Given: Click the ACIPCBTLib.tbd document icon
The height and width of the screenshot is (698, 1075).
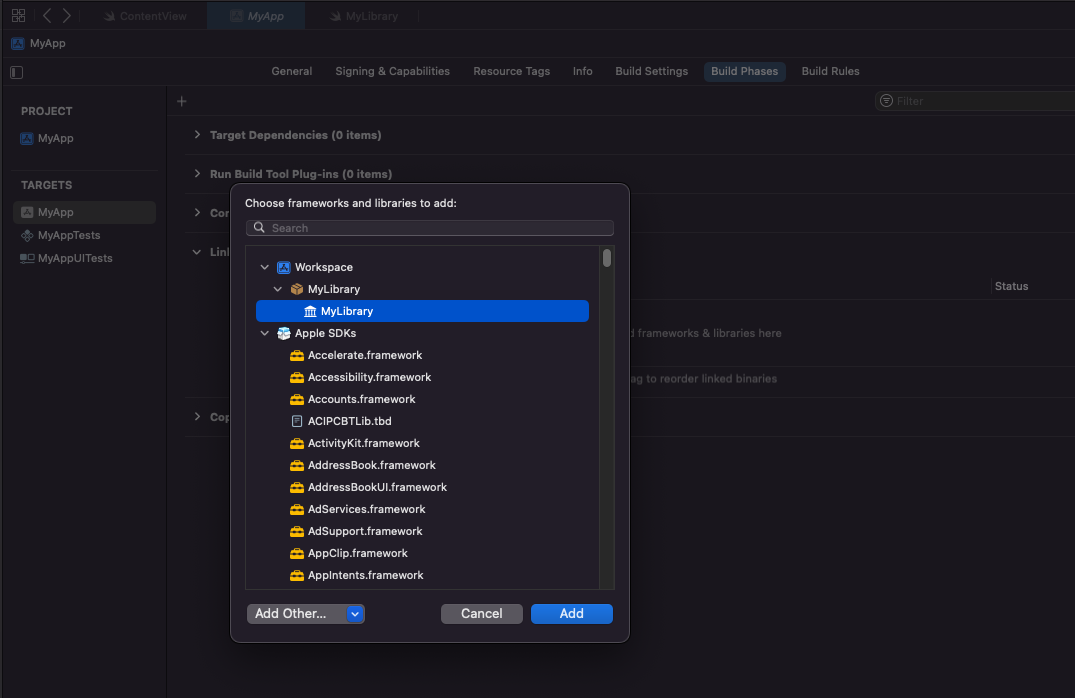Looking at the screenshot, I should [296, 421].
